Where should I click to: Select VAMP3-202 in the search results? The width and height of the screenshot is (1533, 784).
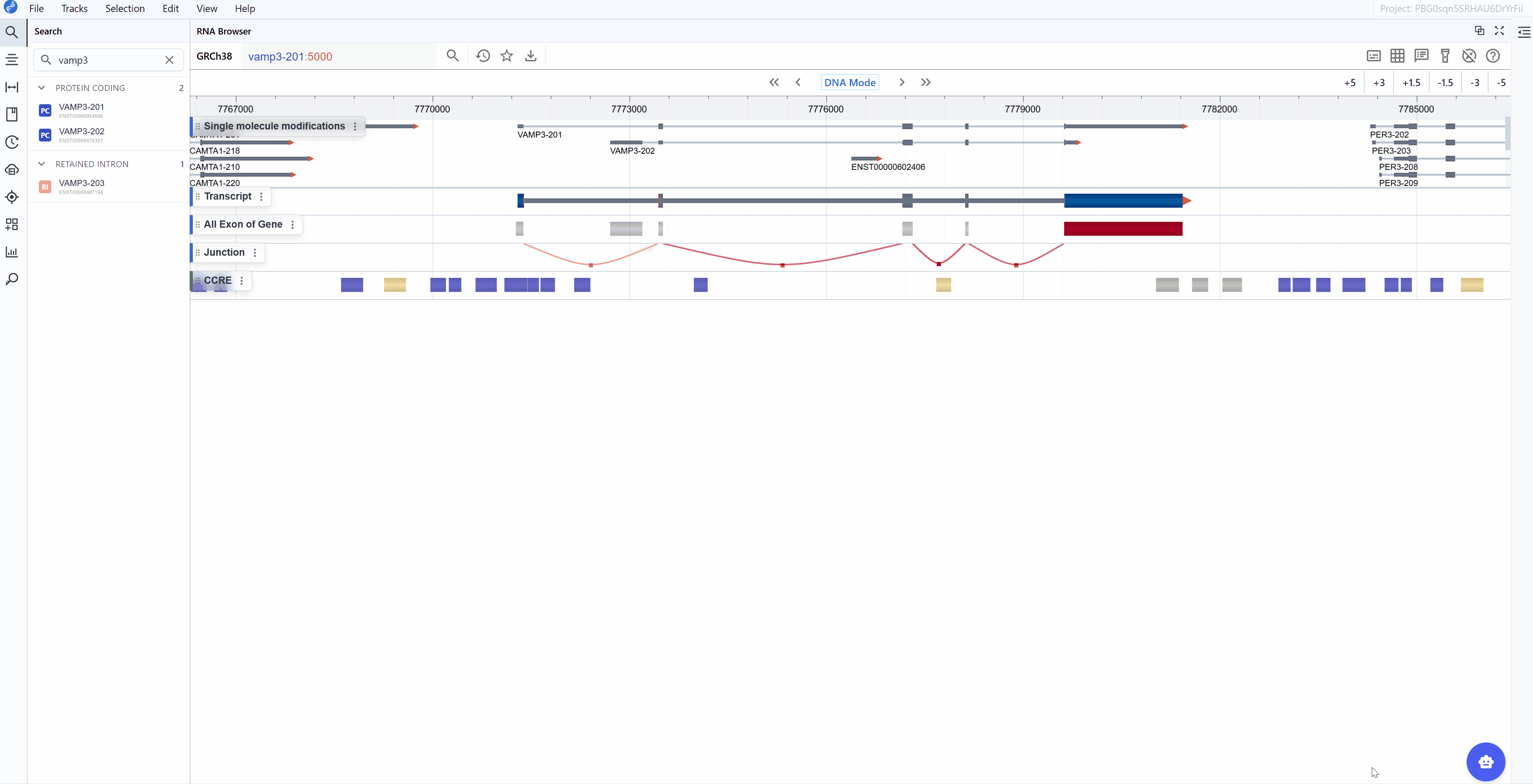[x=81, y=131]
